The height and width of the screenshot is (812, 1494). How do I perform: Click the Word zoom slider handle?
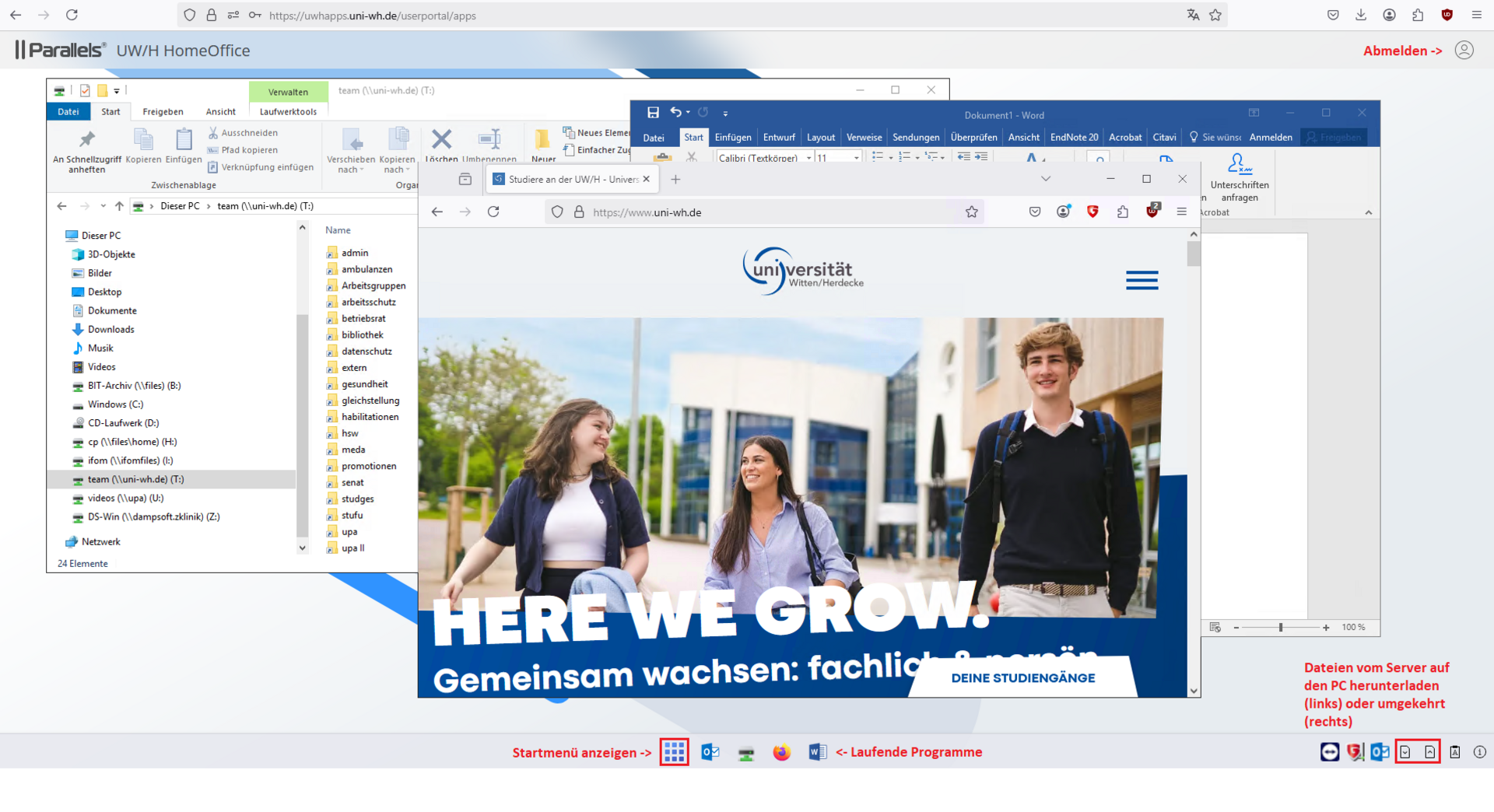click(x=1281, y=627)
